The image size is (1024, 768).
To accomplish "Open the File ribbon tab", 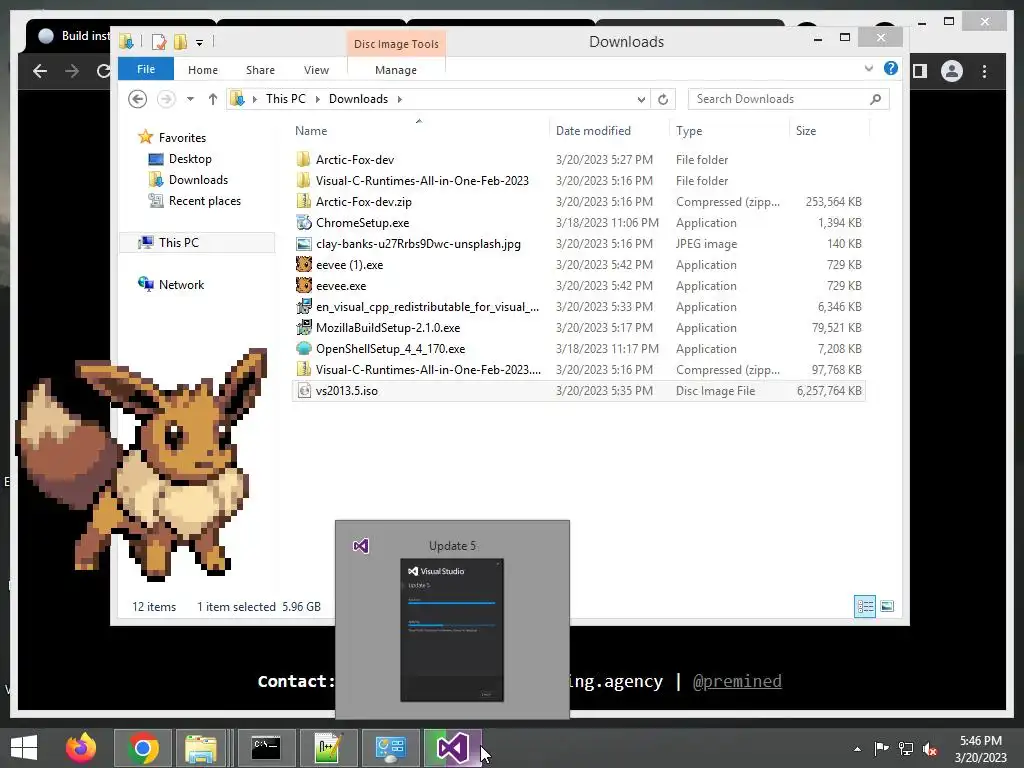I will point(146,69).
